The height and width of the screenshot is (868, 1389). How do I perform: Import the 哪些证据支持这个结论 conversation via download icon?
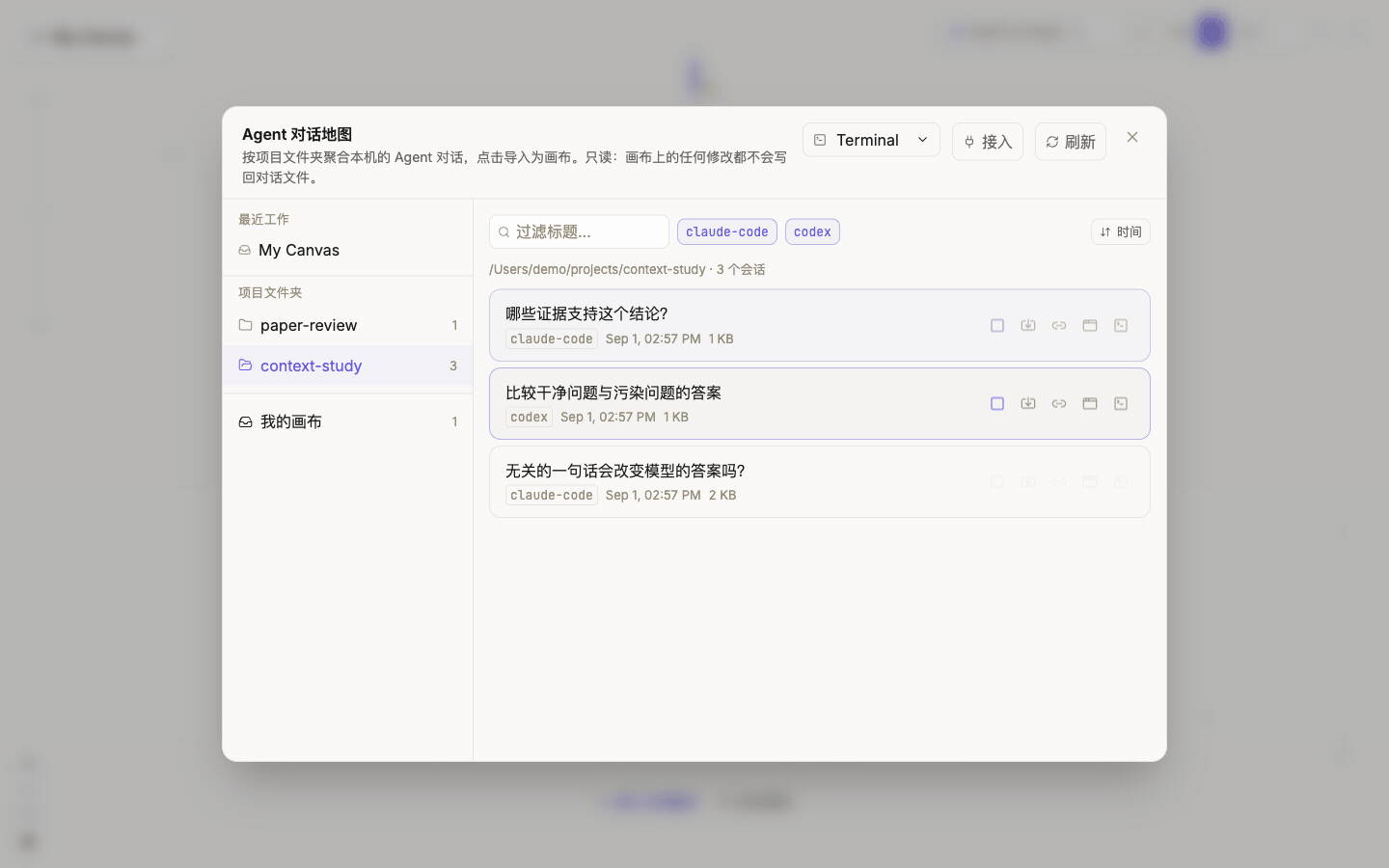(x=1028, y=326)
